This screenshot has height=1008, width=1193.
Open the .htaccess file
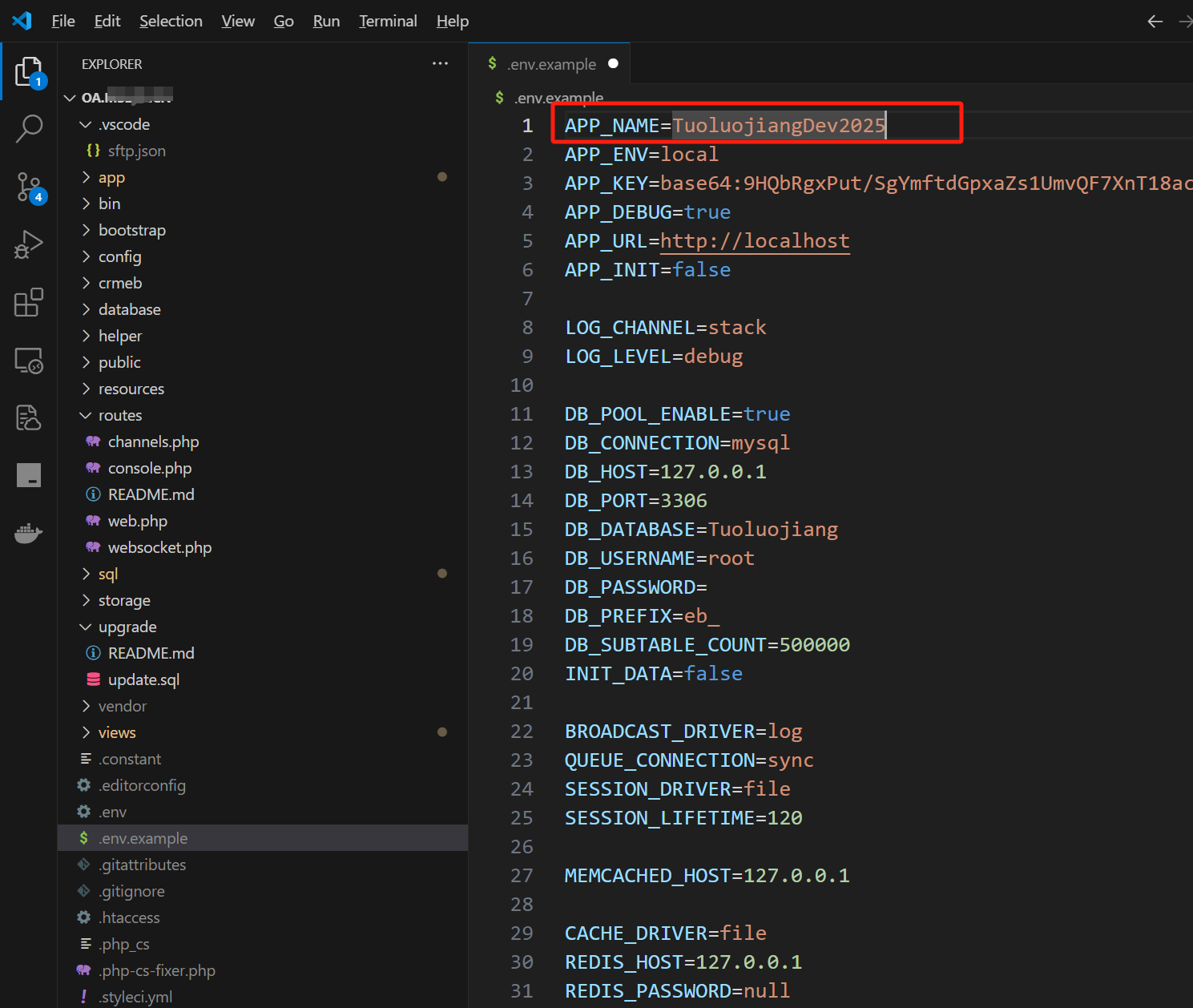[263, 917]
